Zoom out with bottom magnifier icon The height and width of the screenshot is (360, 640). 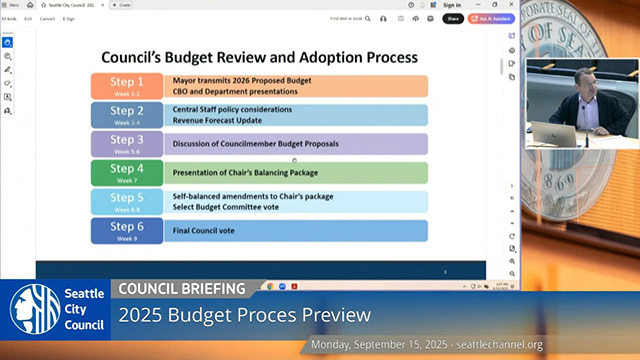512,274
